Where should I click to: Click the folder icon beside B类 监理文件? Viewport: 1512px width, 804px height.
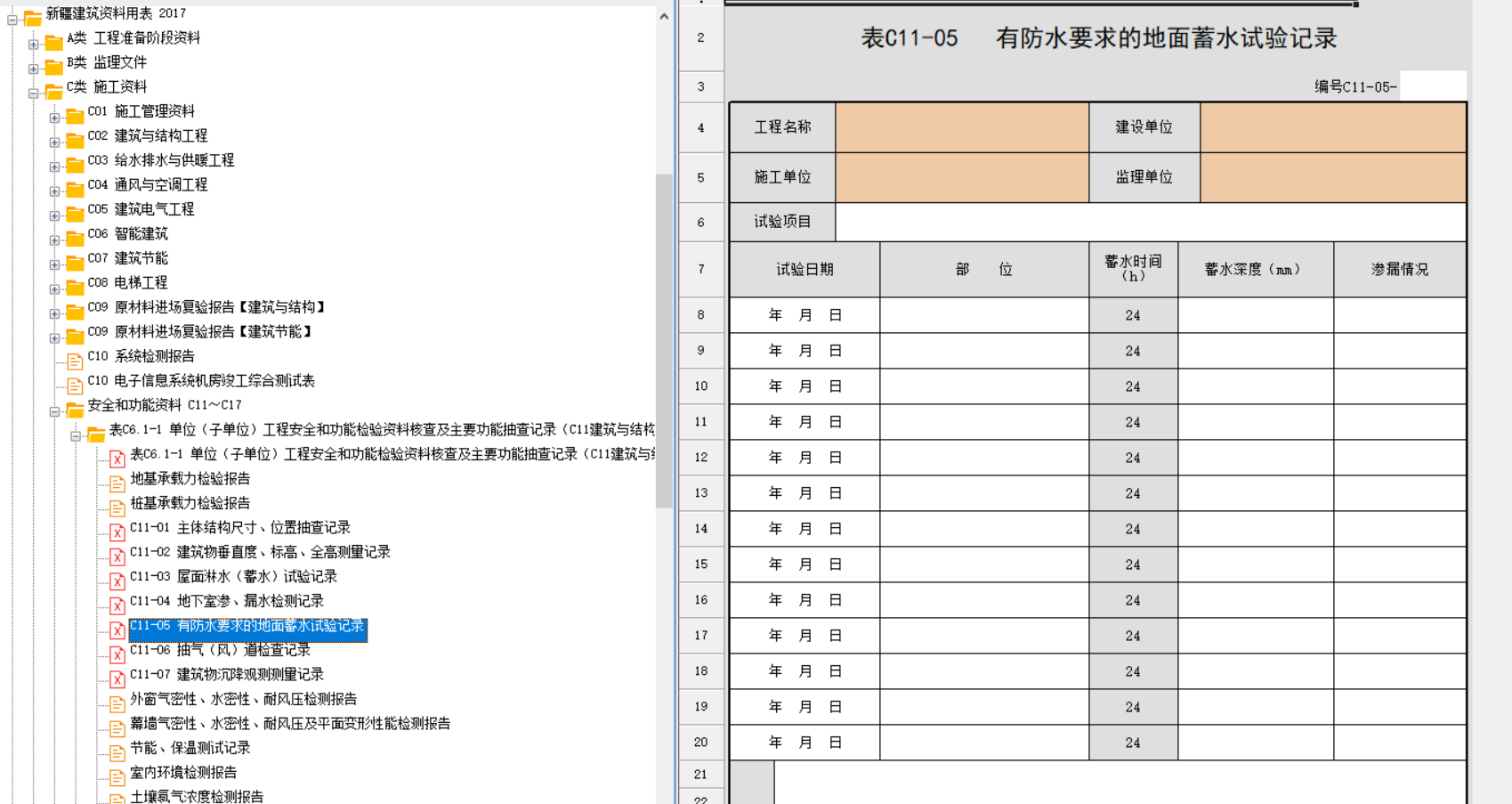pyautogui.click(x=53, y=64)
